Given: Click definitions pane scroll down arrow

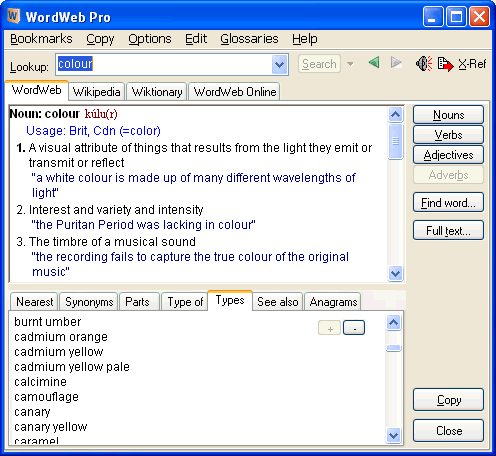Looking at the screenshot, I should [x=395, y=273].
